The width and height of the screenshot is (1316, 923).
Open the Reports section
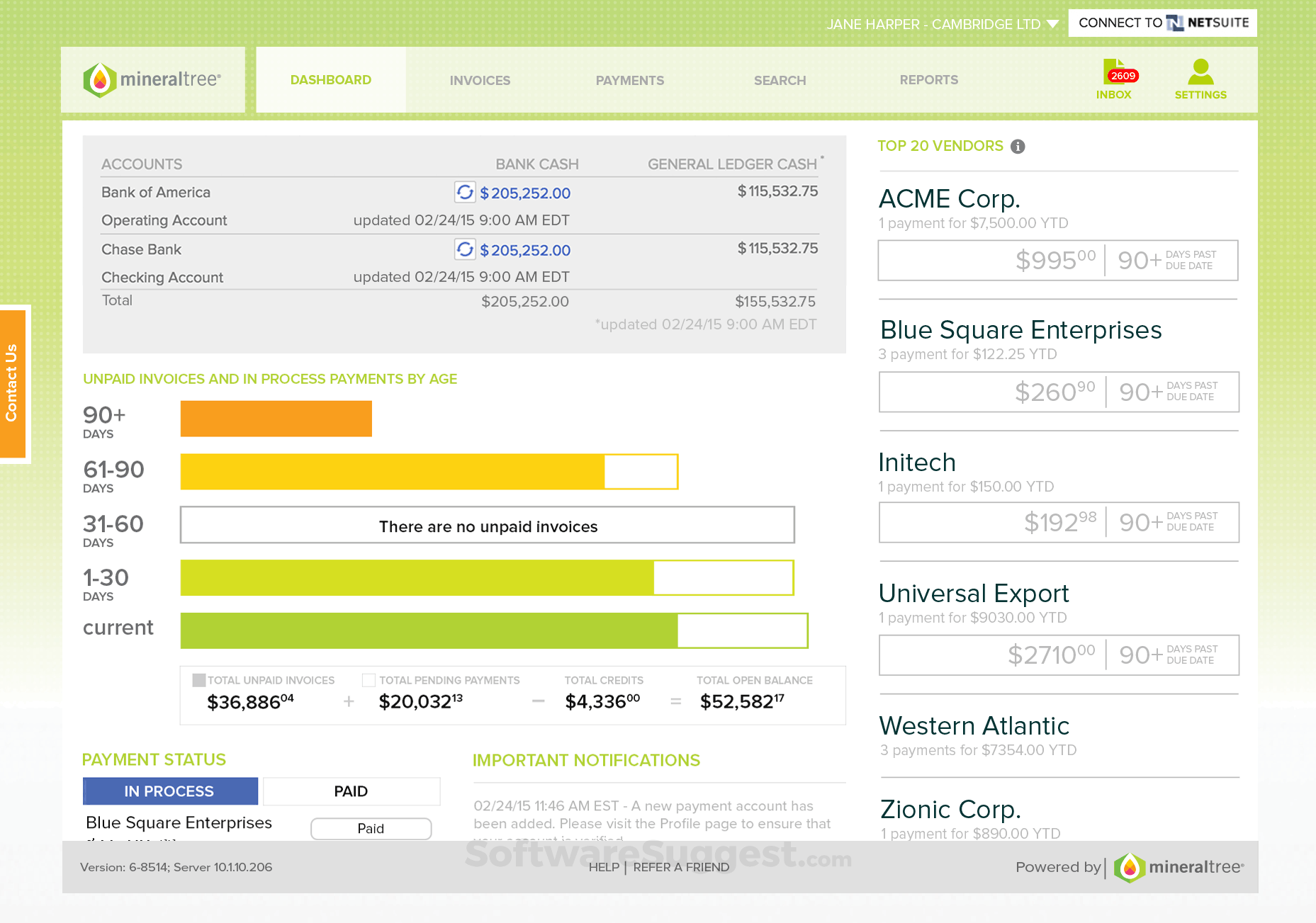pyautogui.click(x=929, y=80)
